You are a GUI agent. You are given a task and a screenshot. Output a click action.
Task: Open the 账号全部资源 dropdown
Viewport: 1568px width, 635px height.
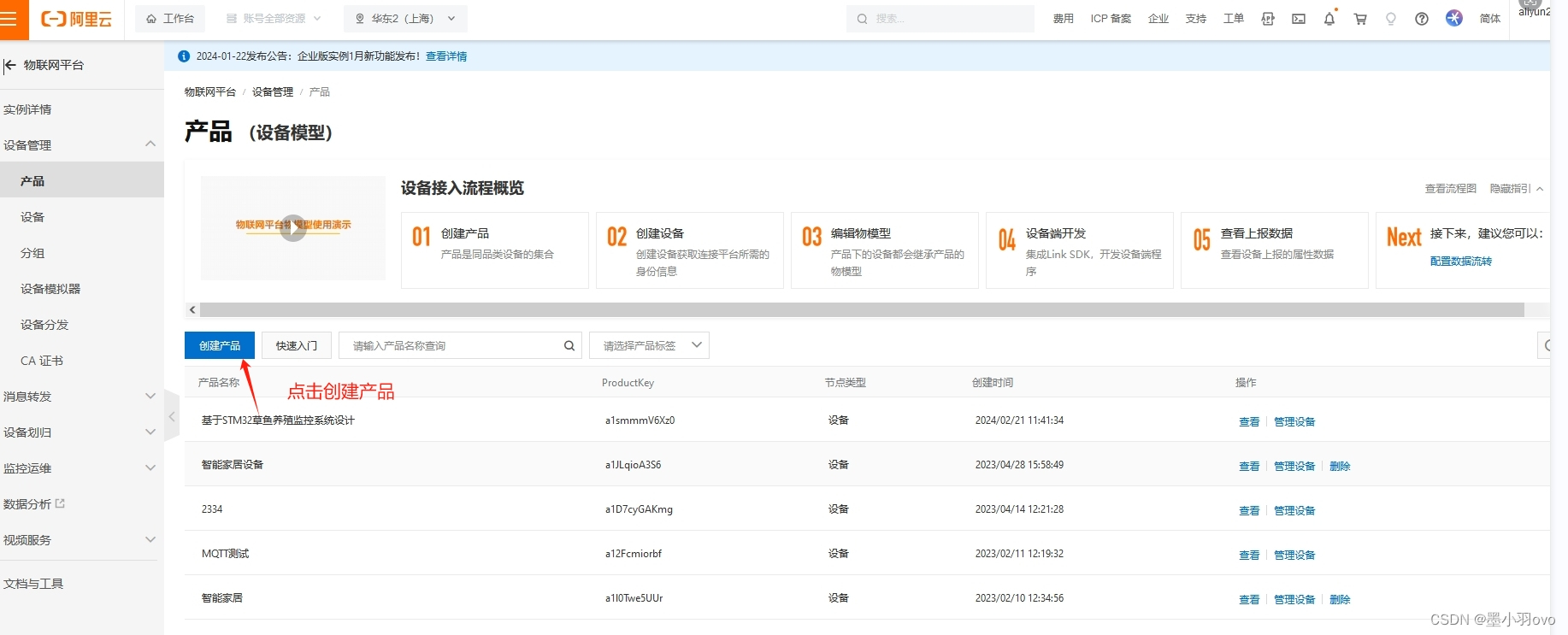coord(274,19)
